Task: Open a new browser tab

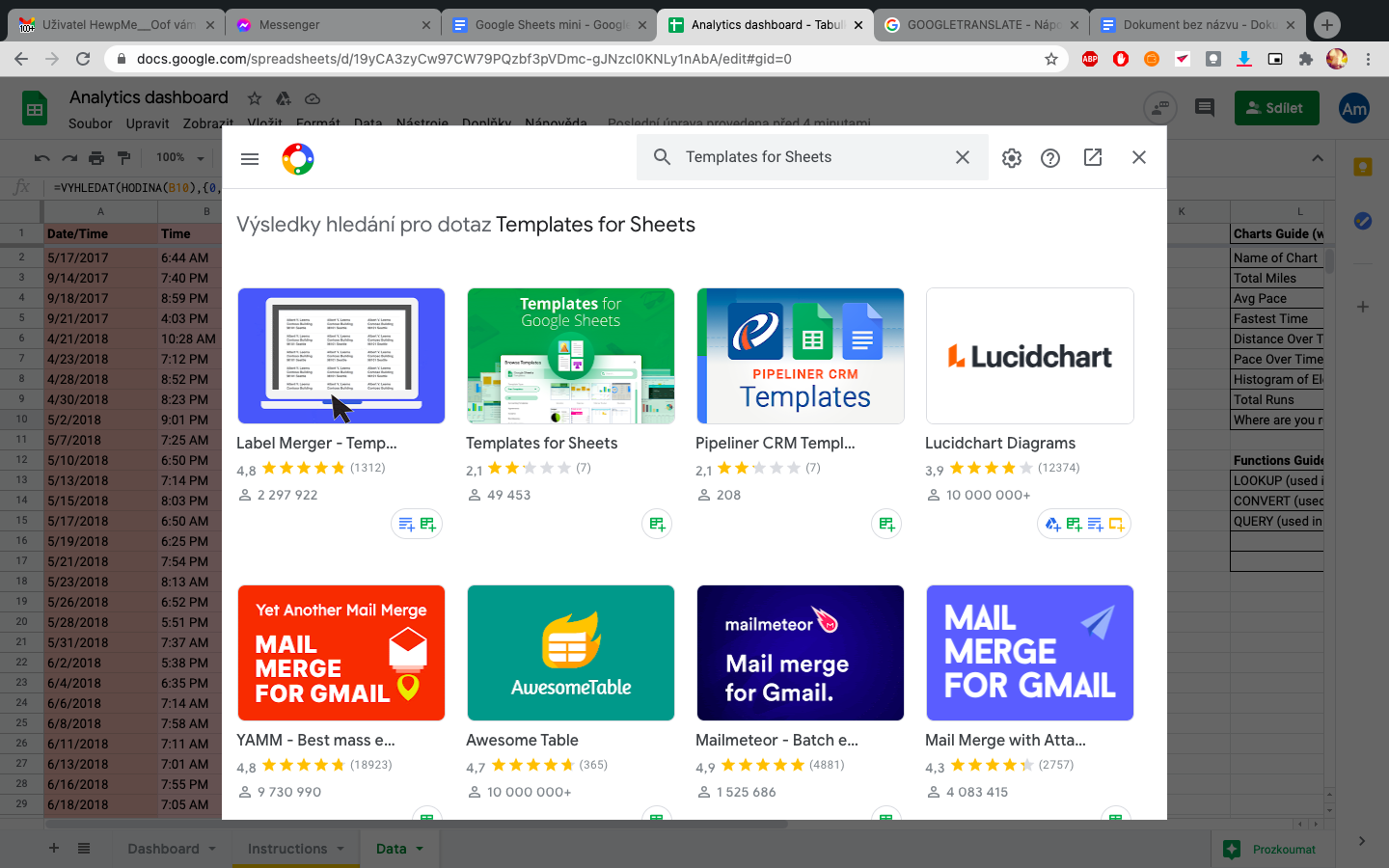Action: coord(1327,25)
